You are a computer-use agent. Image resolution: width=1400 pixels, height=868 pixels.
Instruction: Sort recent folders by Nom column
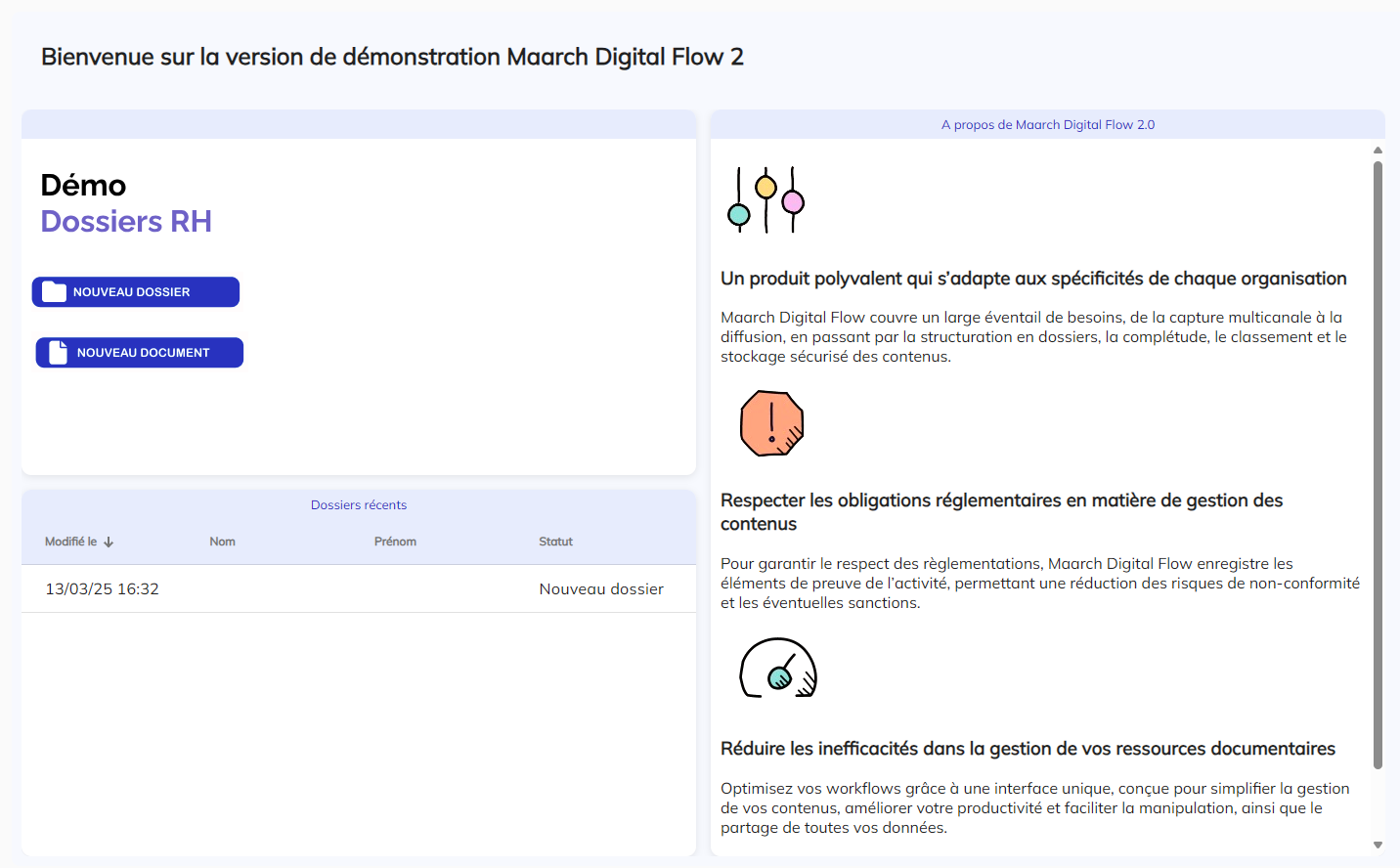click(x=222, y=542)
